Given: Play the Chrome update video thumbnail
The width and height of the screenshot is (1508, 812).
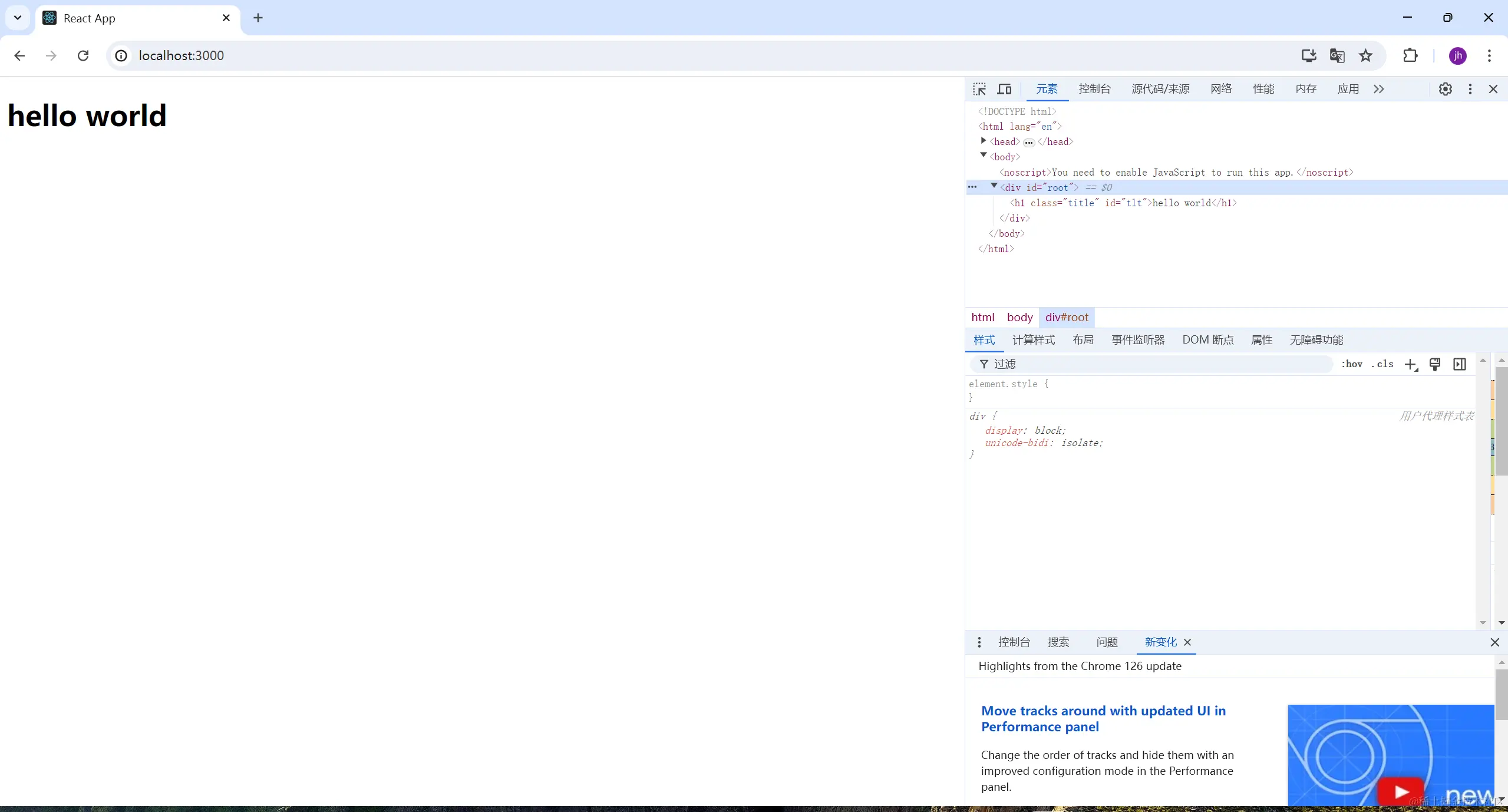Looking at the screenshot, I should click(x=1401, y=791).
